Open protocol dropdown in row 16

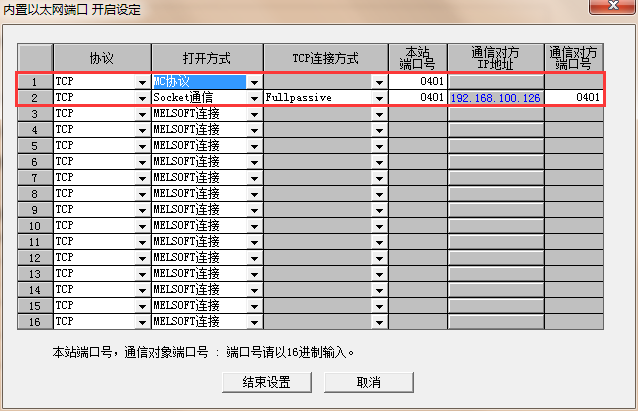point(142,322)
